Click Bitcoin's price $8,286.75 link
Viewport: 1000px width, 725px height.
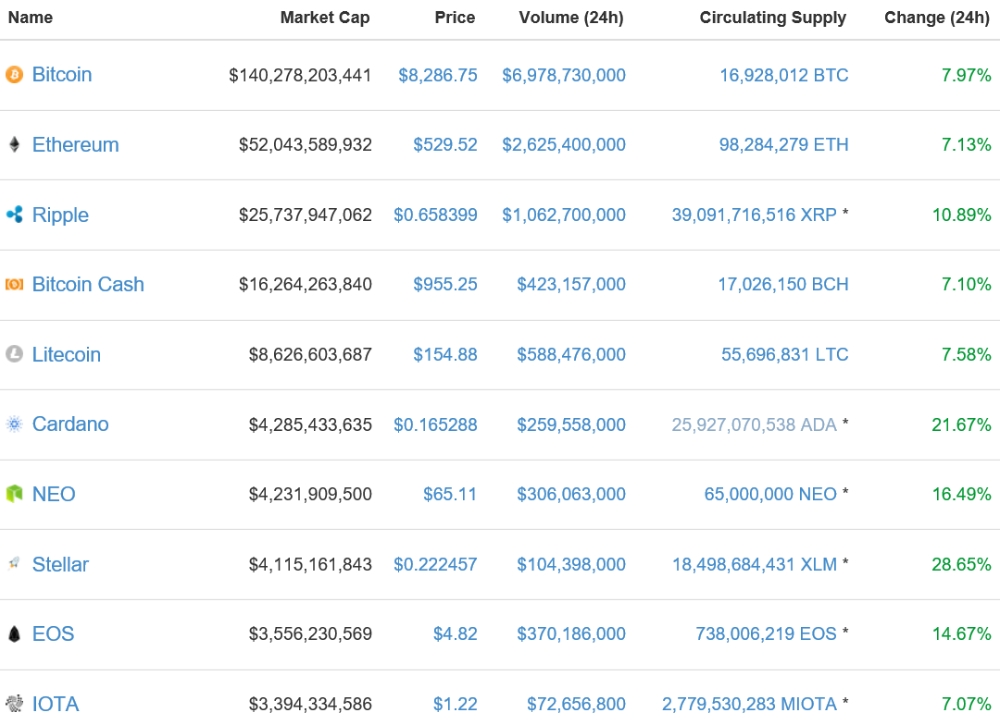click(437, 75)
